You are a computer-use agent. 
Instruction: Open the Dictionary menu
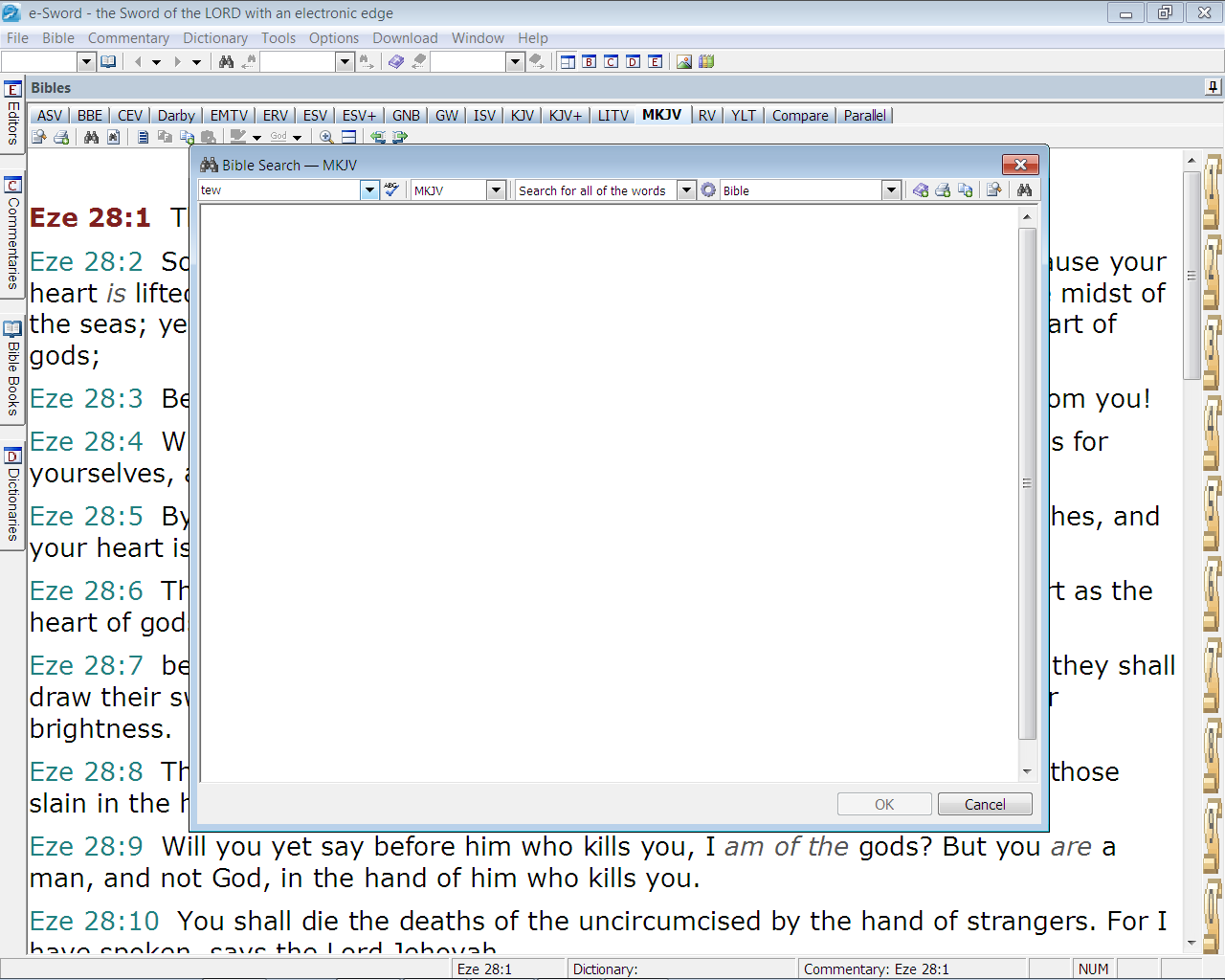click(215, 38)
